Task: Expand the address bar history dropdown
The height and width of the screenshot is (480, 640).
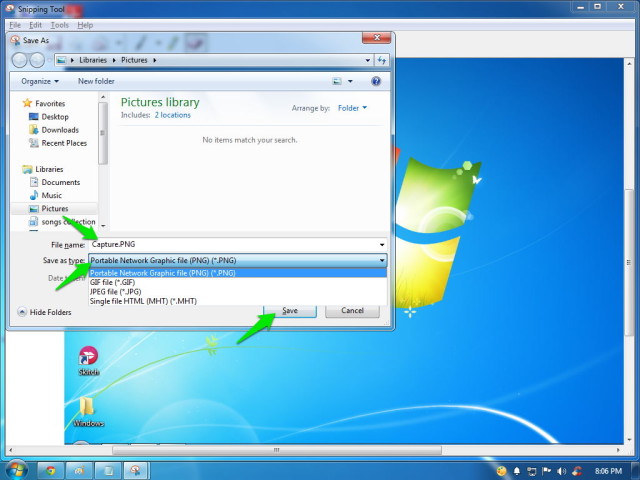Action: pos(368,60)
